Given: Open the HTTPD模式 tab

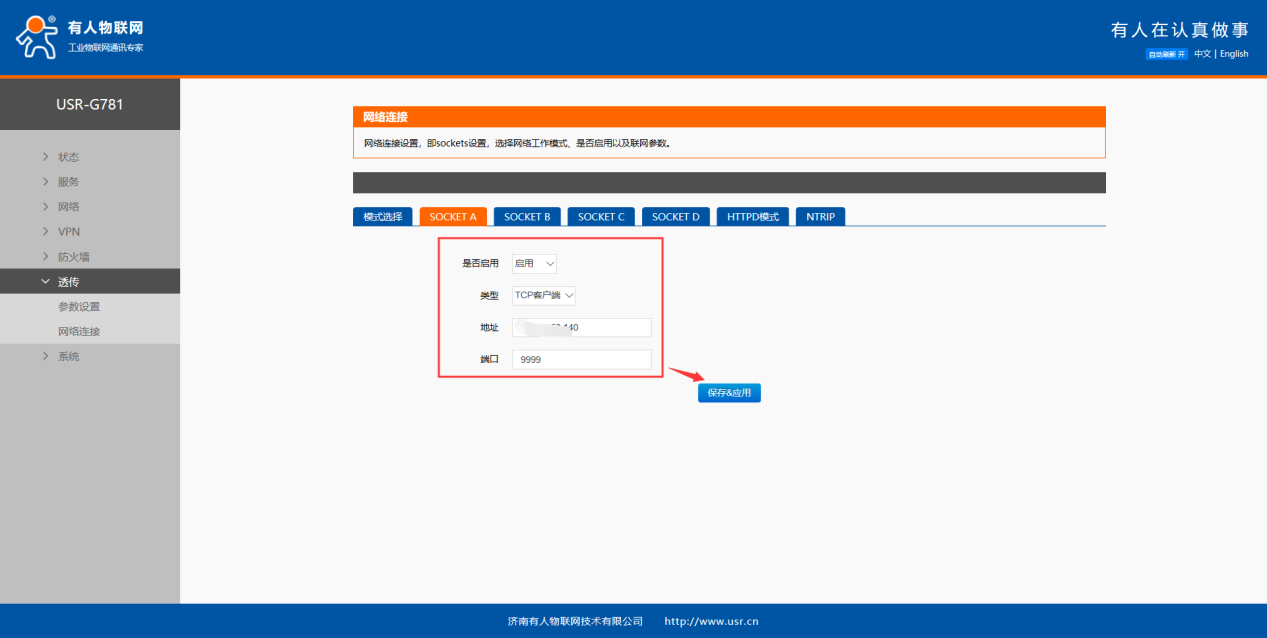Looking at the screenshot, I should tap(753, 217).
